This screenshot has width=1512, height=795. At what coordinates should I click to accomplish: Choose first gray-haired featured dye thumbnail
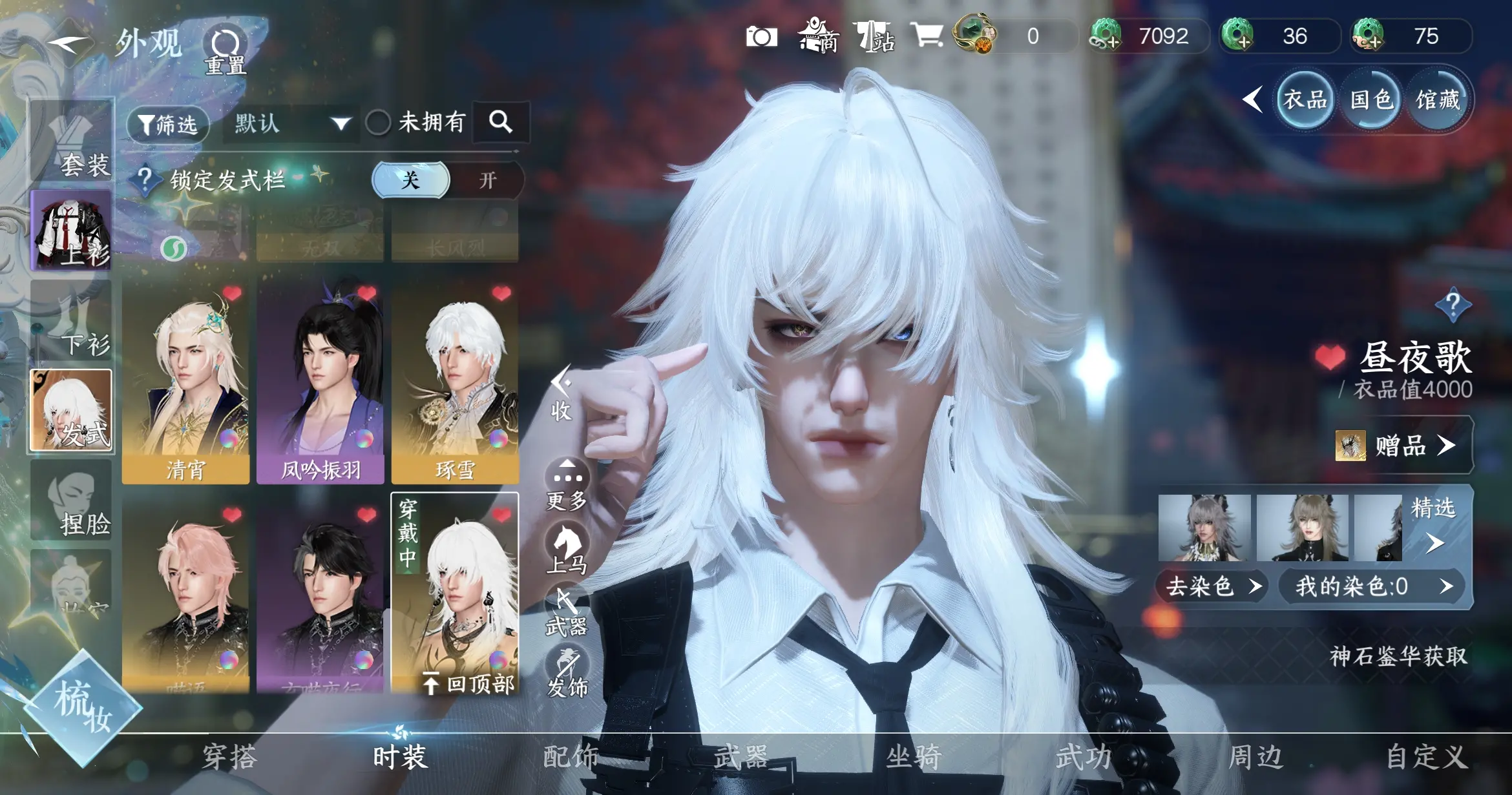pos(1204,527)
